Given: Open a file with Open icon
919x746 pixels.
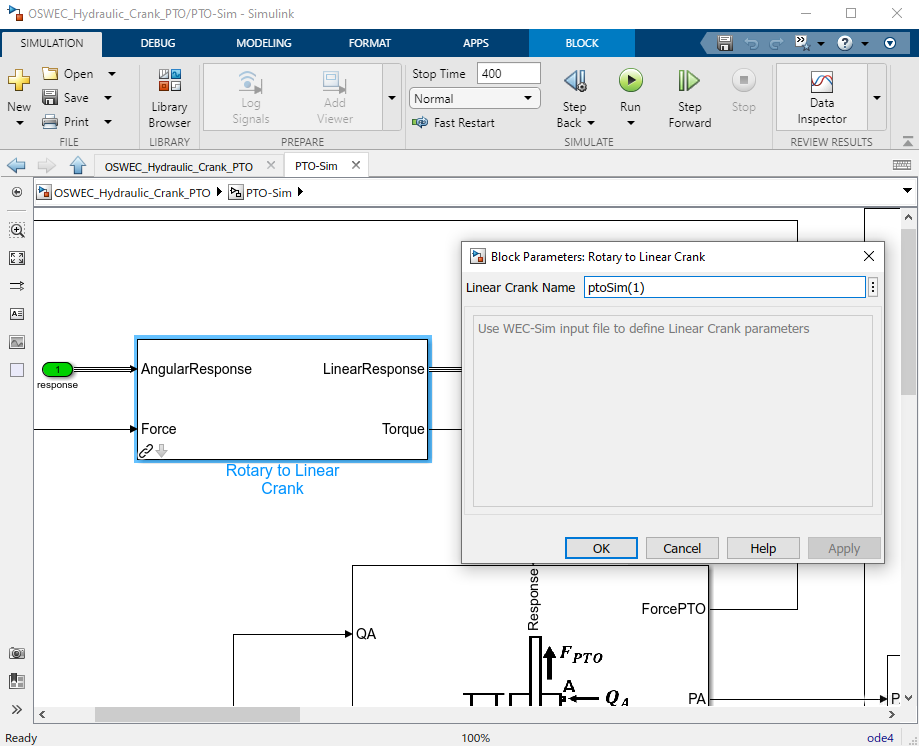Looking at the screenshot, I should 50,74.
